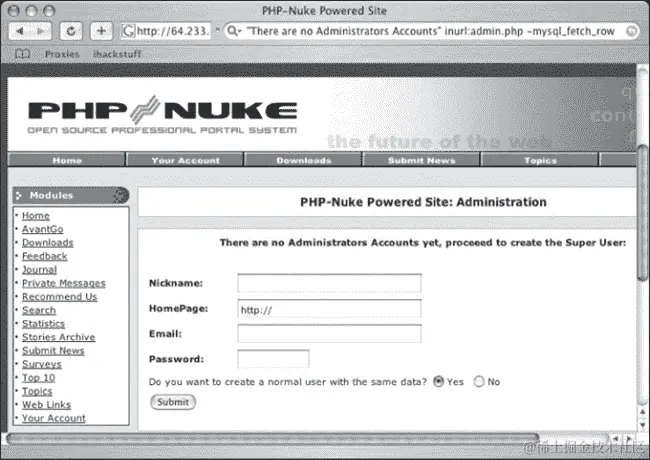Select the No radio button

[479, 381]
